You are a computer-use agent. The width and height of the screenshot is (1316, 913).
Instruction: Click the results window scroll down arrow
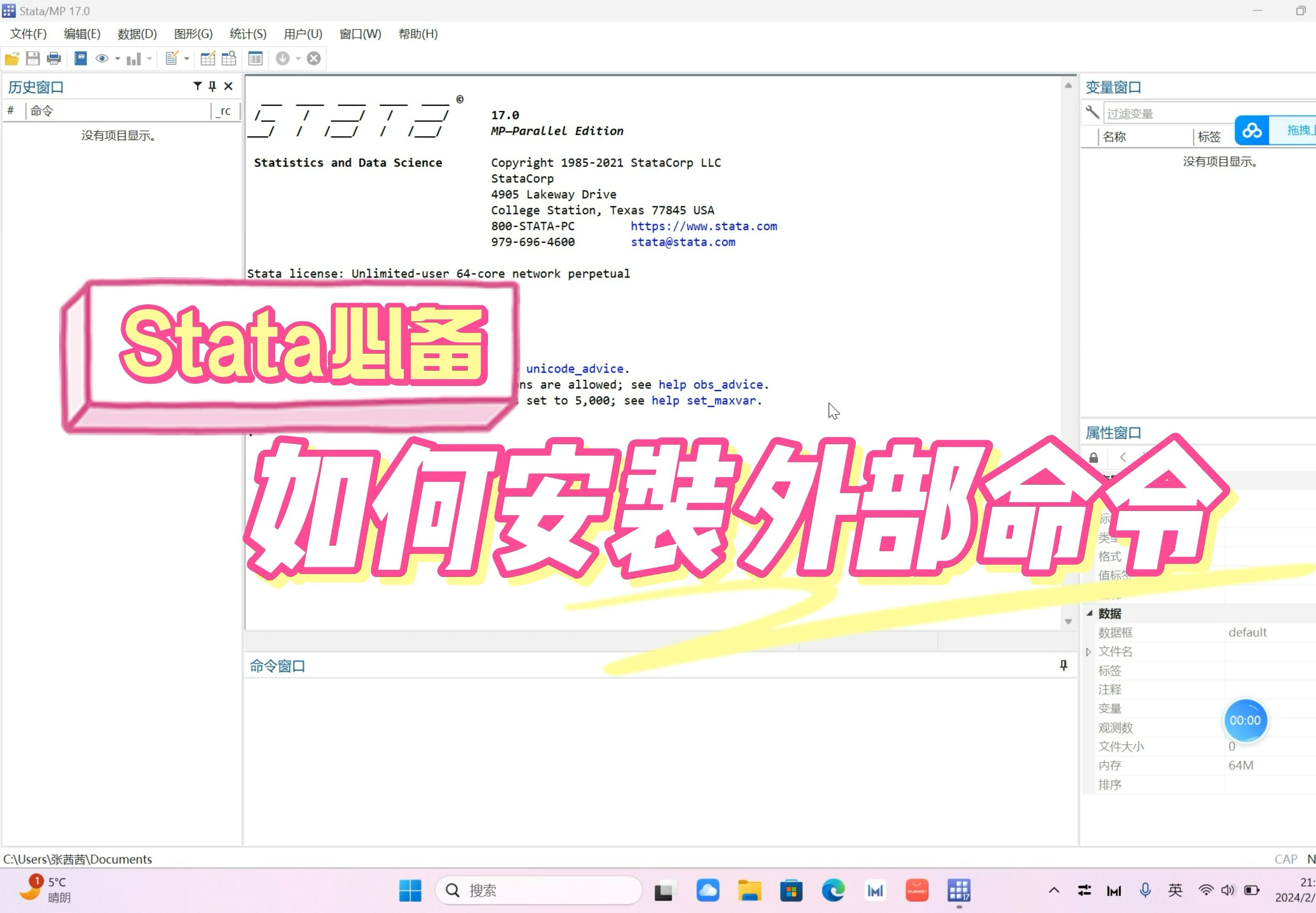1068,621
